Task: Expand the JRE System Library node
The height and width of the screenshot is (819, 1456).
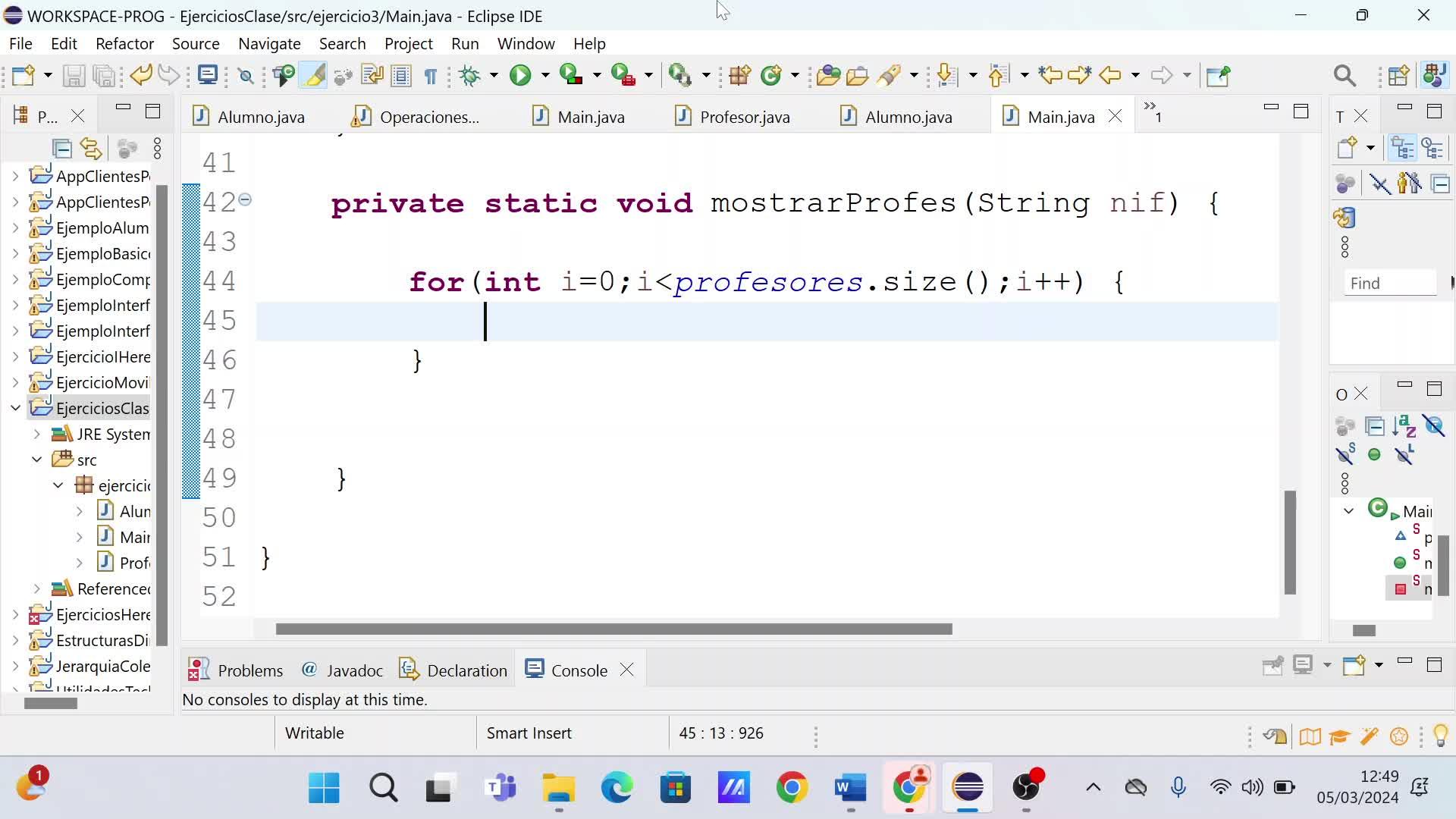Action: pos(36,434)
